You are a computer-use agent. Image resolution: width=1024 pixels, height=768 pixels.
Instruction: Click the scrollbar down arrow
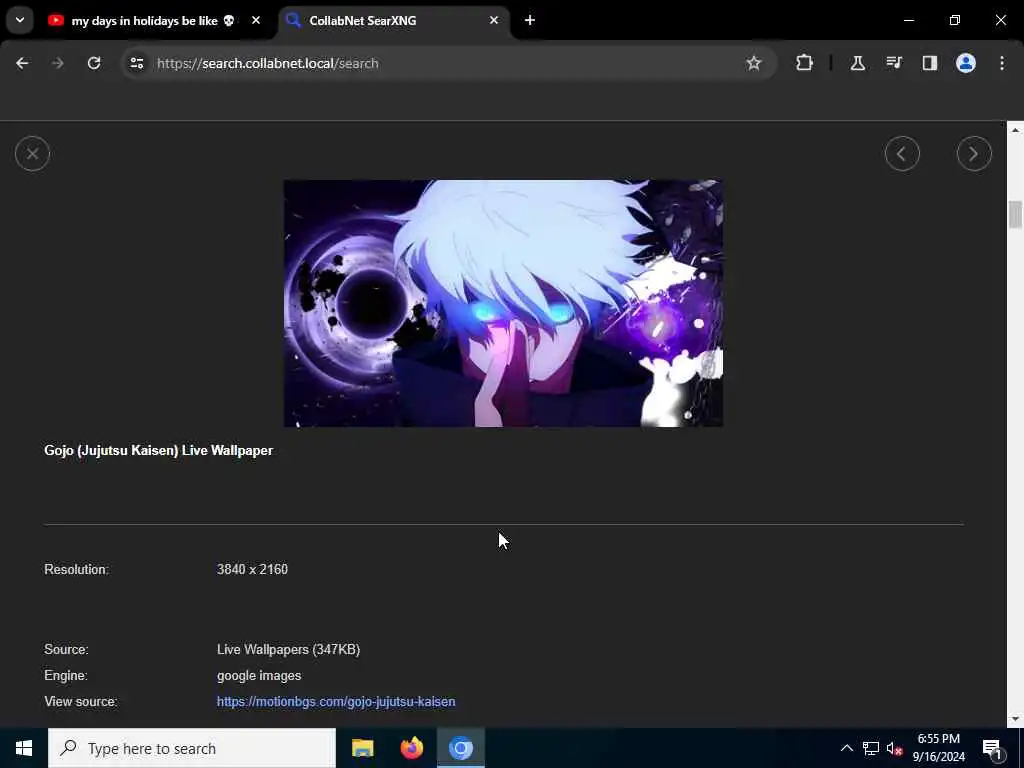coord(1015,719)
